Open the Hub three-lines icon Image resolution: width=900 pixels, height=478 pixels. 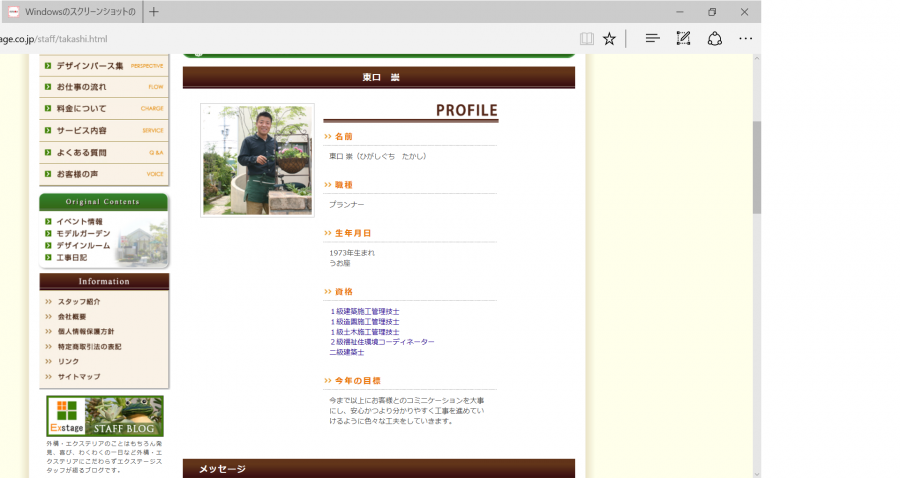coord(652,39)
